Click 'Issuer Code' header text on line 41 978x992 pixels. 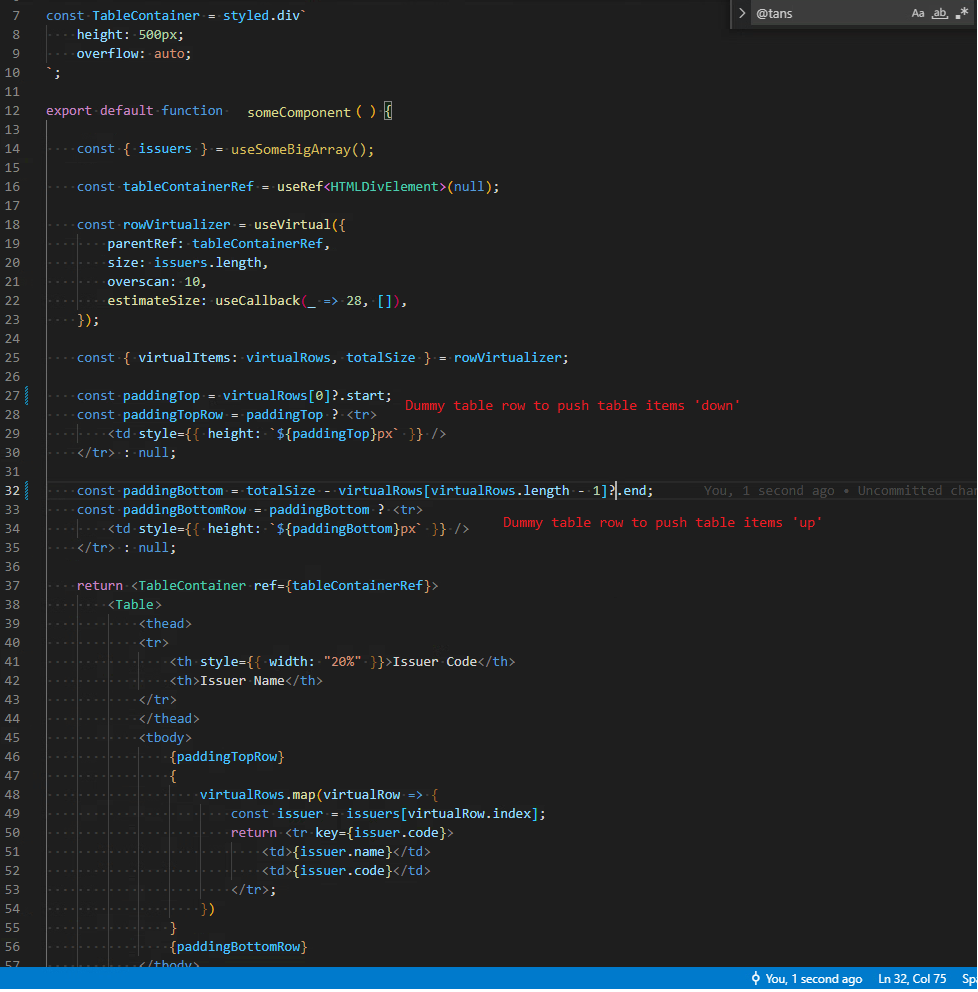pyautogui.click(x=435, y=661)
